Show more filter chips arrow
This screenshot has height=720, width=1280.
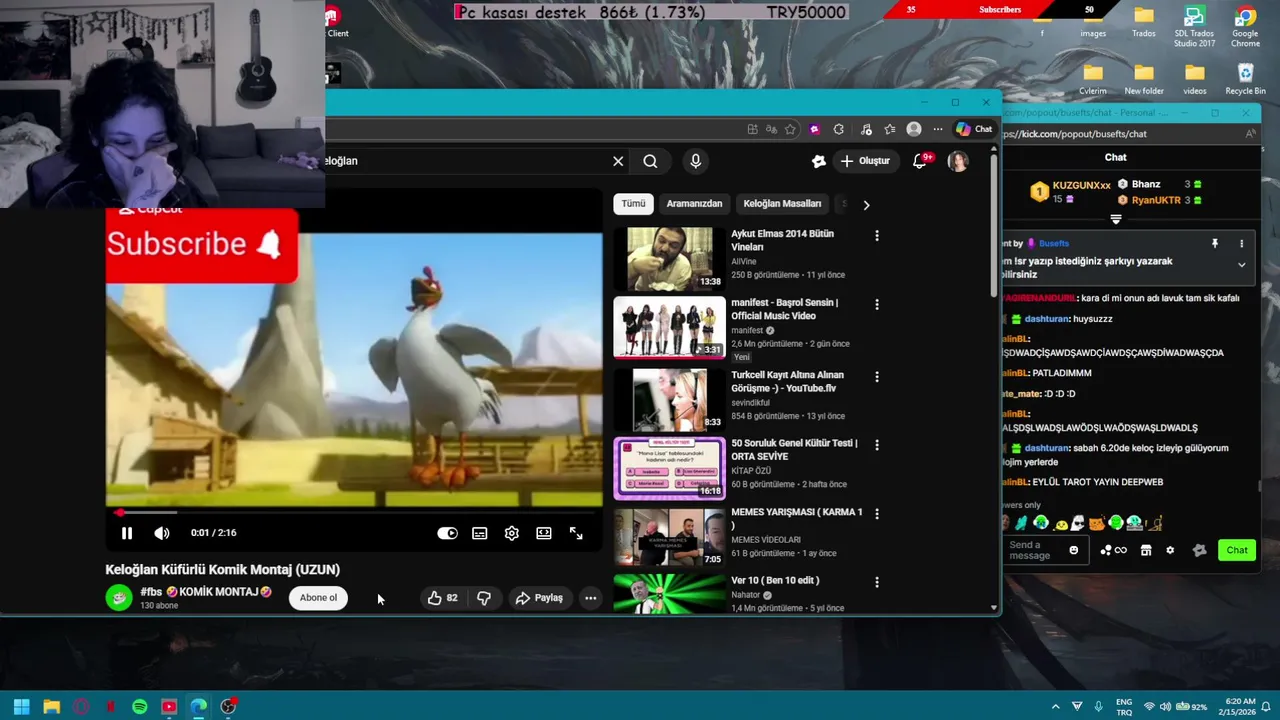point(866,205)
